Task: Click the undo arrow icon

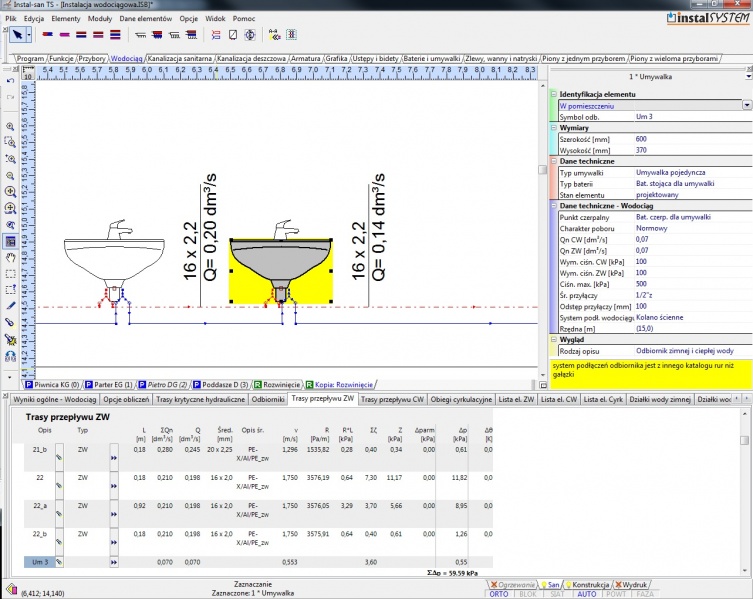Action: pyautogui.click(x=10, y=79)
